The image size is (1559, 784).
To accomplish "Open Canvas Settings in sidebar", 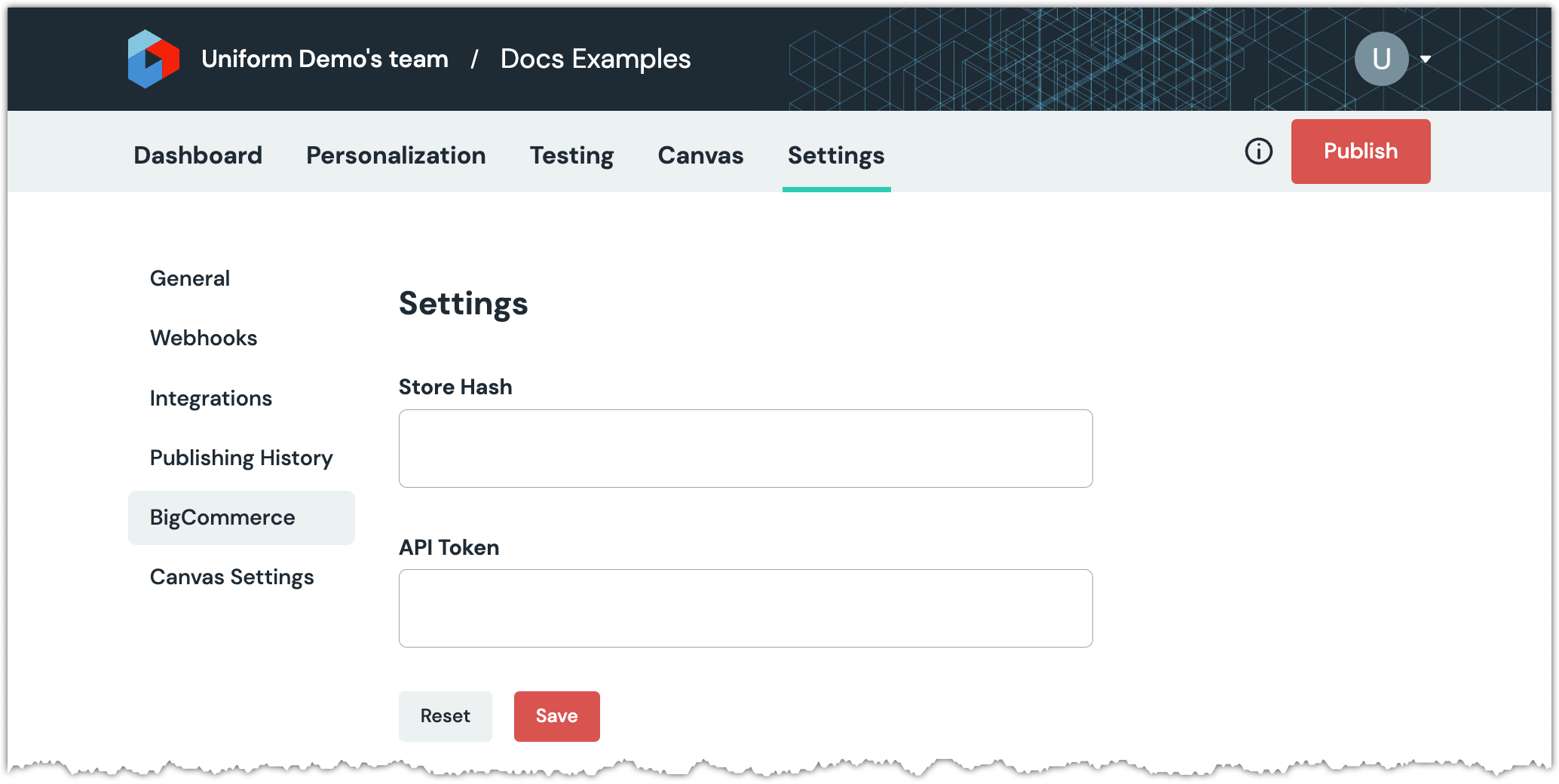I will point(232,577).
